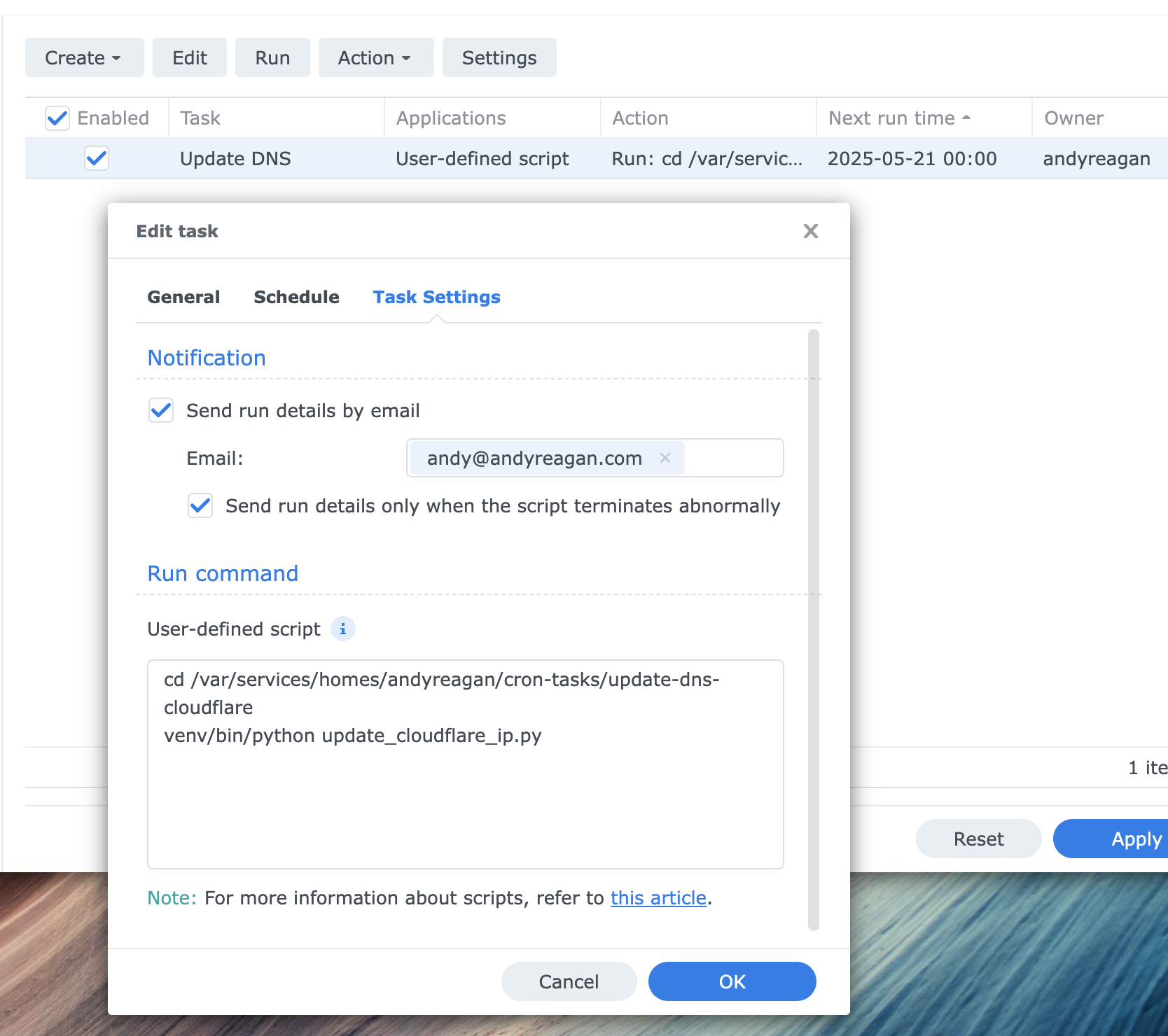Cancel the Edit task dialog
Screen dimensions: 1168x1036
coord(569,981)
